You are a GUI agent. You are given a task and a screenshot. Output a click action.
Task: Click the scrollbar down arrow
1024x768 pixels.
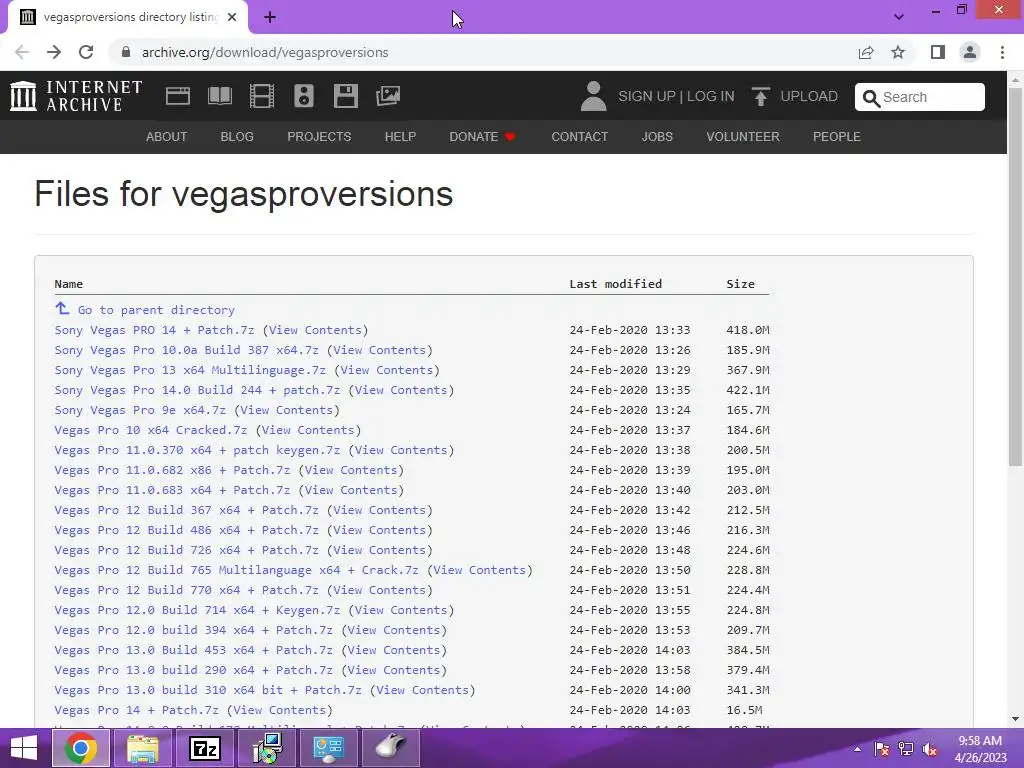(x=1015, y=719)
